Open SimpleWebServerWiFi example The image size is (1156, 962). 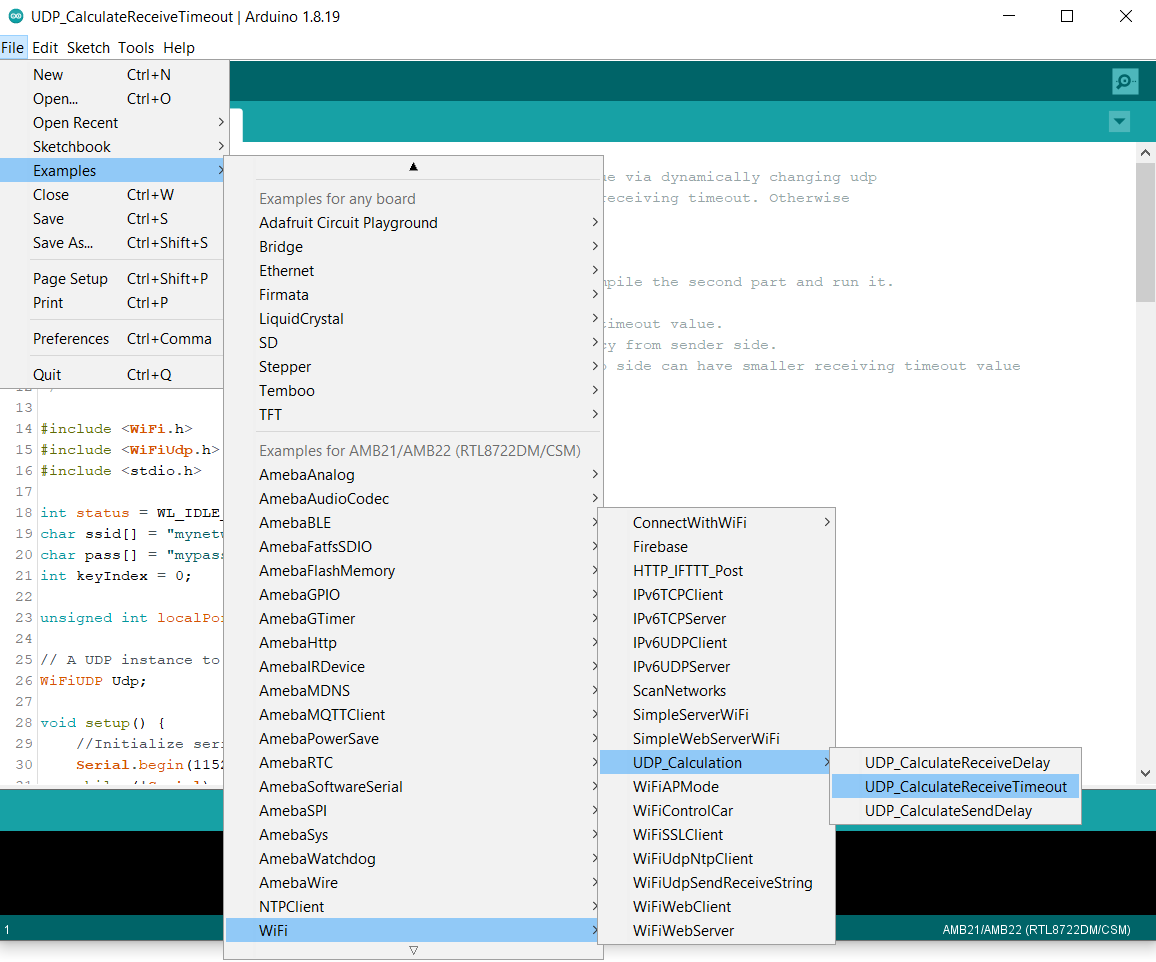717,739
